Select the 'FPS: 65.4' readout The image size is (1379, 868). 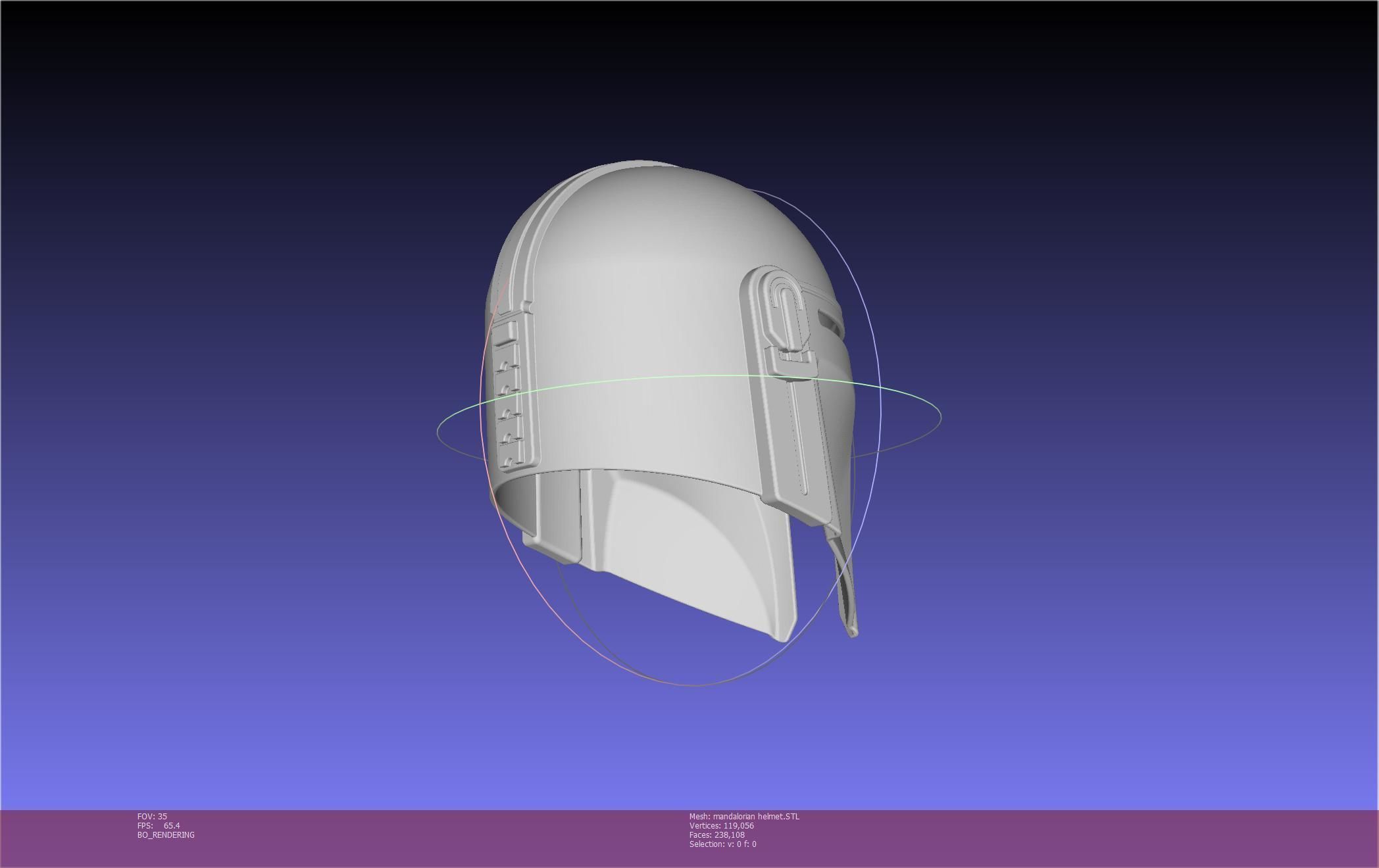point(159,825)
